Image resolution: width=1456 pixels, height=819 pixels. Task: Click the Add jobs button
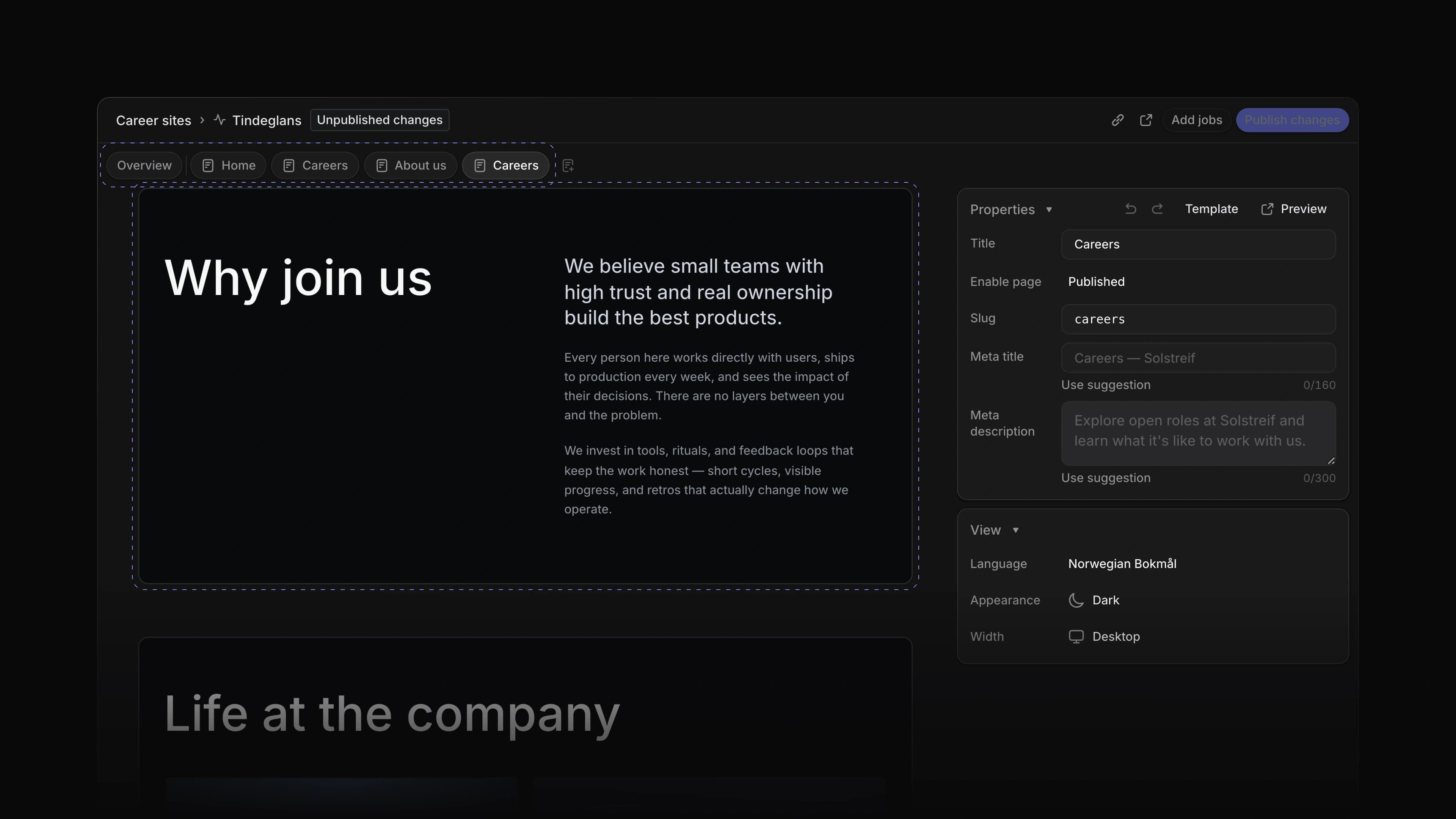[x=1197, y=120]
